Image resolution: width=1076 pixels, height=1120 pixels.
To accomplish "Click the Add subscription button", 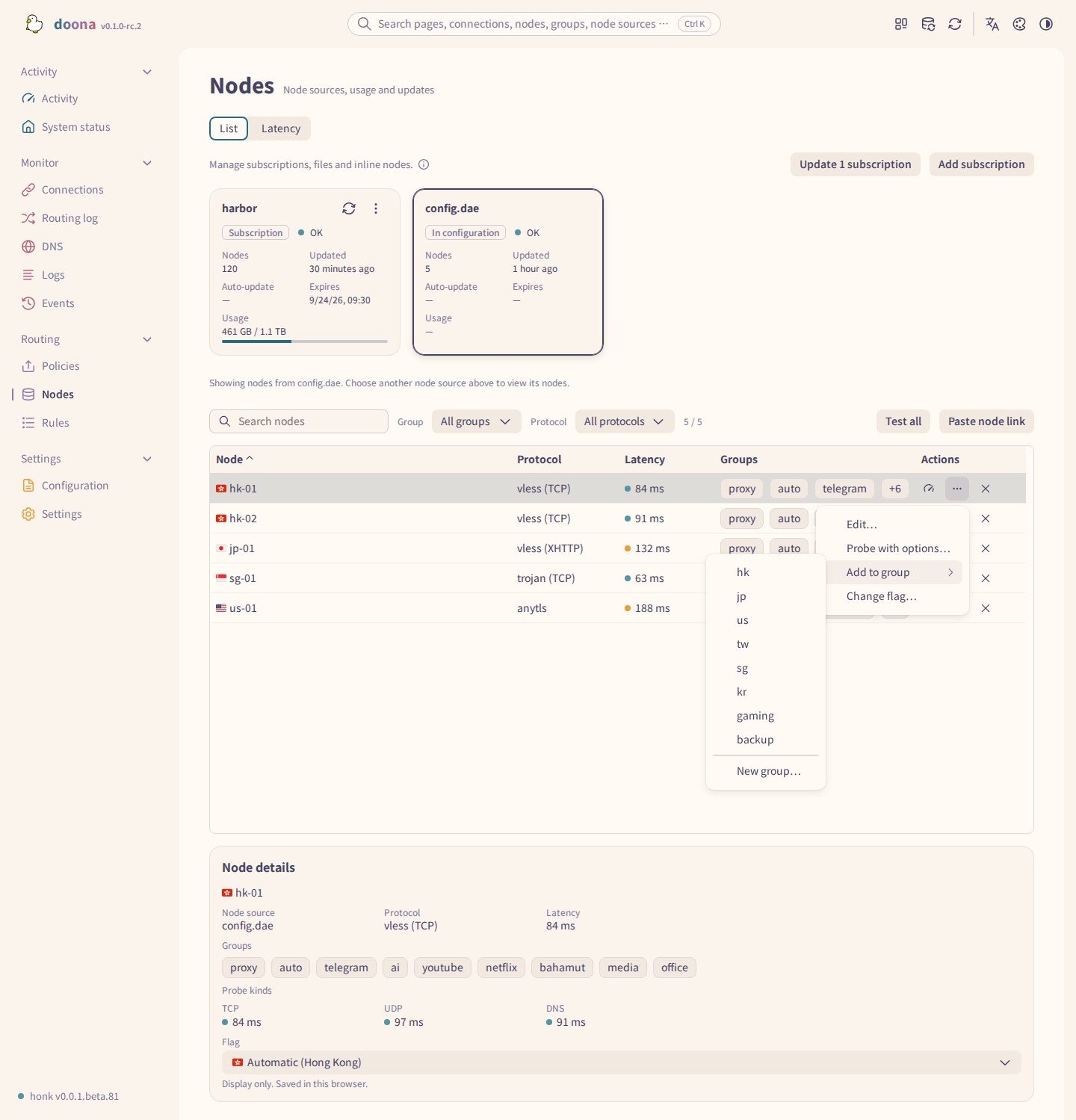I will click(x=982, y=164).
